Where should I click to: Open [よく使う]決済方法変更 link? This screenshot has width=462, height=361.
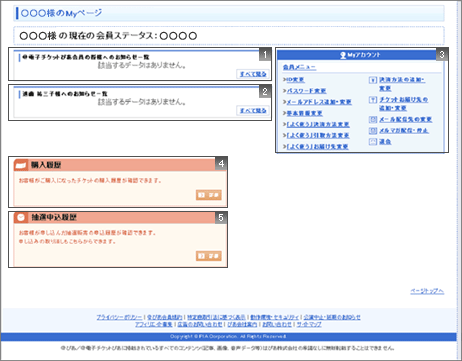point(318,124)
